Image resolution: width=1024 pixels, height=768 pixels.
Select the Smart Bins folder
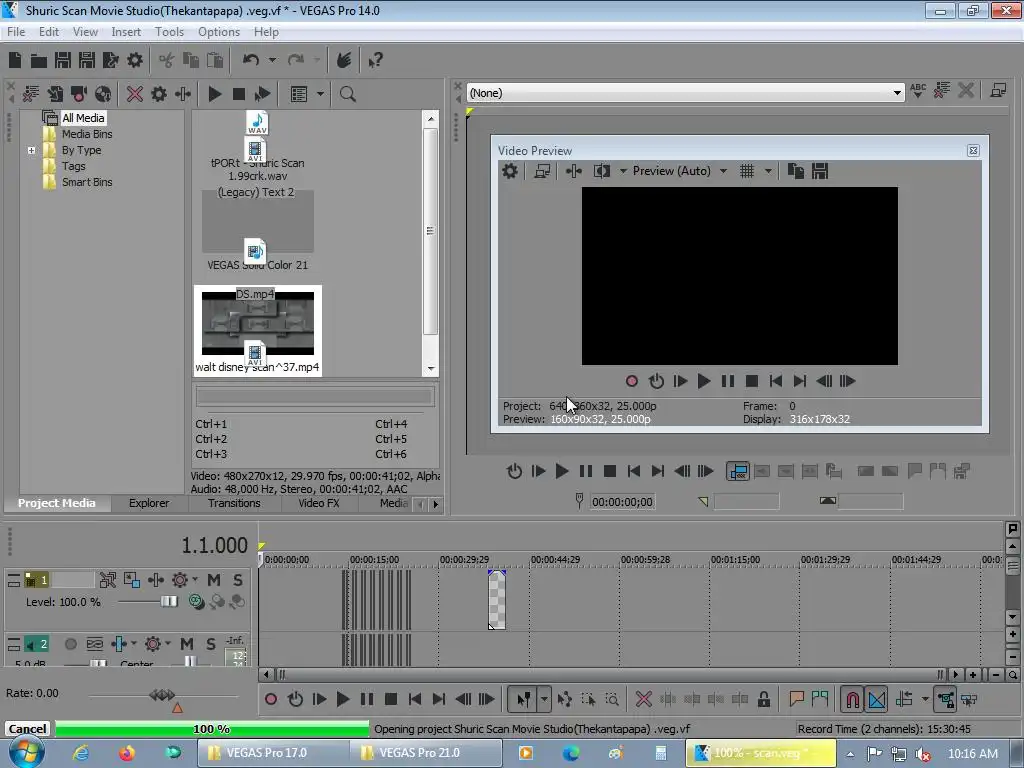tap(87, 182)
